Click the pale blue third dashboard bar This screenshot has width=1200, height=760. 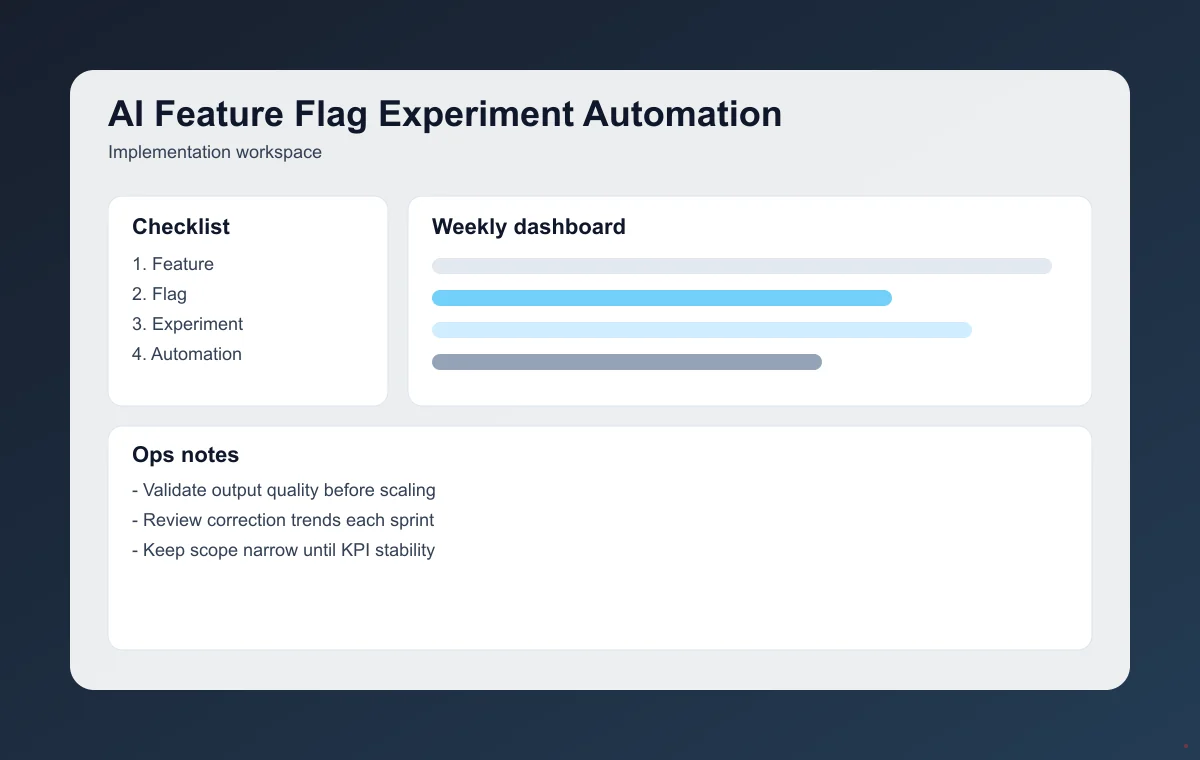(x=700, y=329)
